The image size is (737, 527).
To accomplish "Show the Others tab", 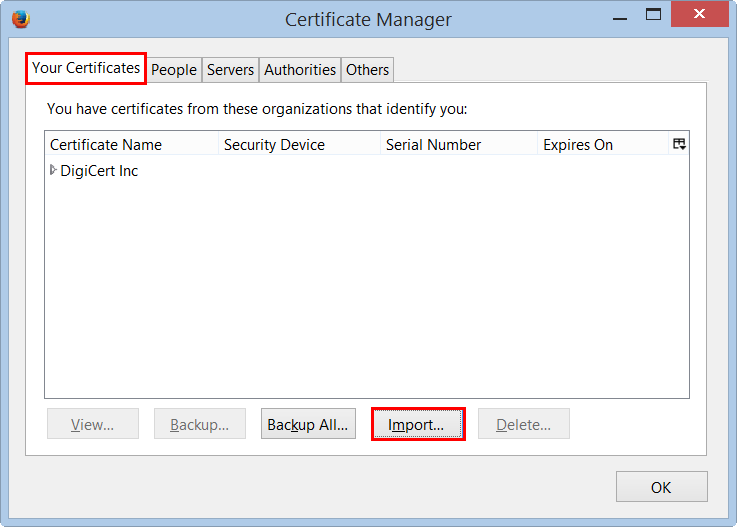I will pyautogui.click(x=367, y=70).
